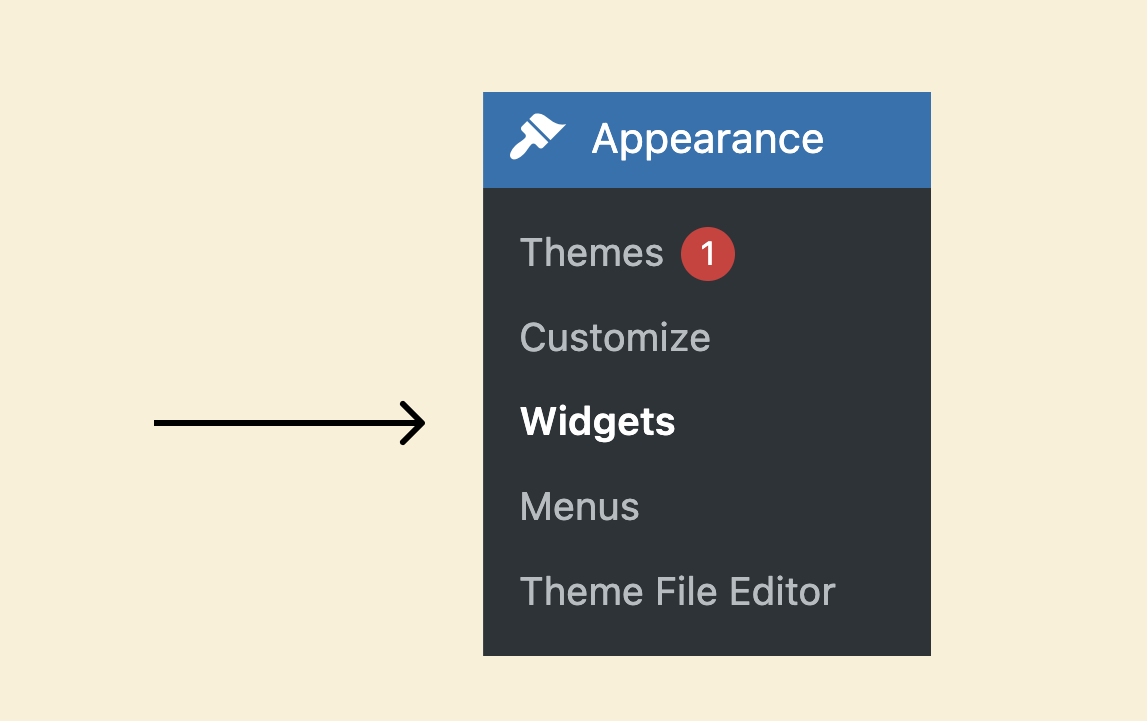Click the horizontal shaft of the black arrow

click(x=278, y=423)
